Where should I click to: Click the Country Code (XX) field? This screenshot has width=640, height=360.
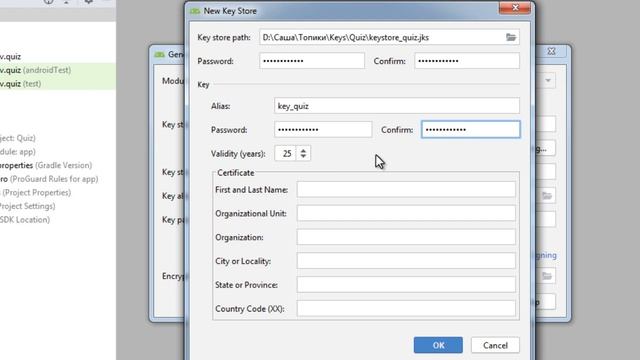pos(406,309)
